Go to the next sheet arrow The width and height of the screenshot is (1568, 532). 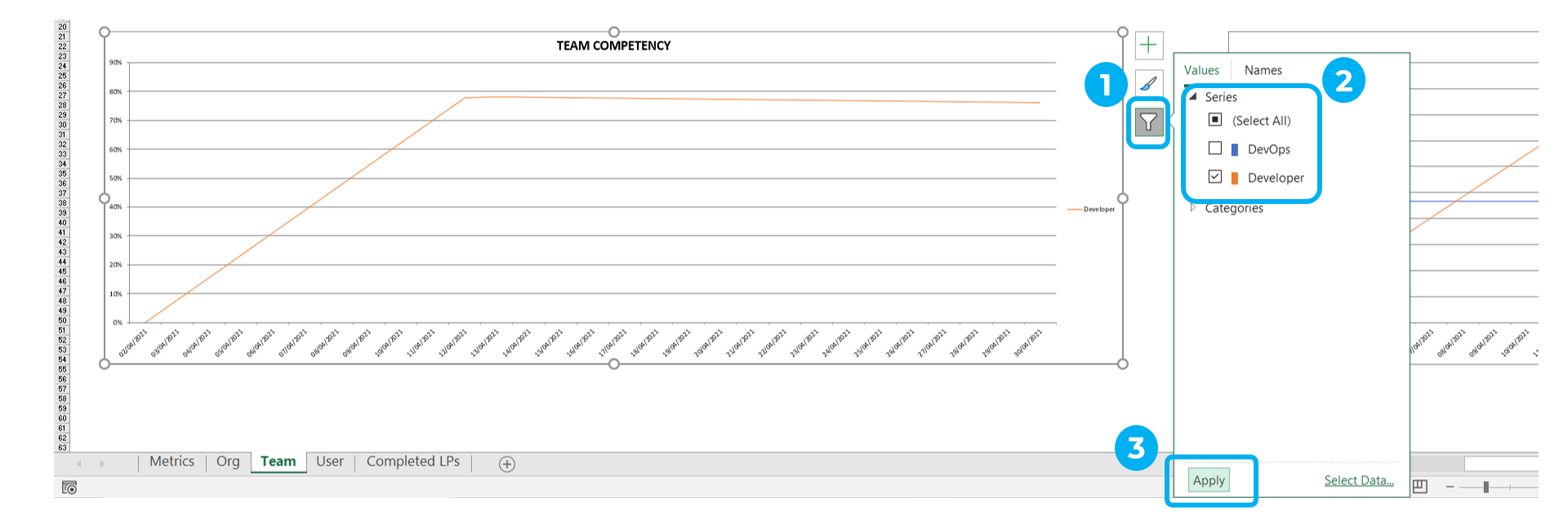click(x=102, y=463)
